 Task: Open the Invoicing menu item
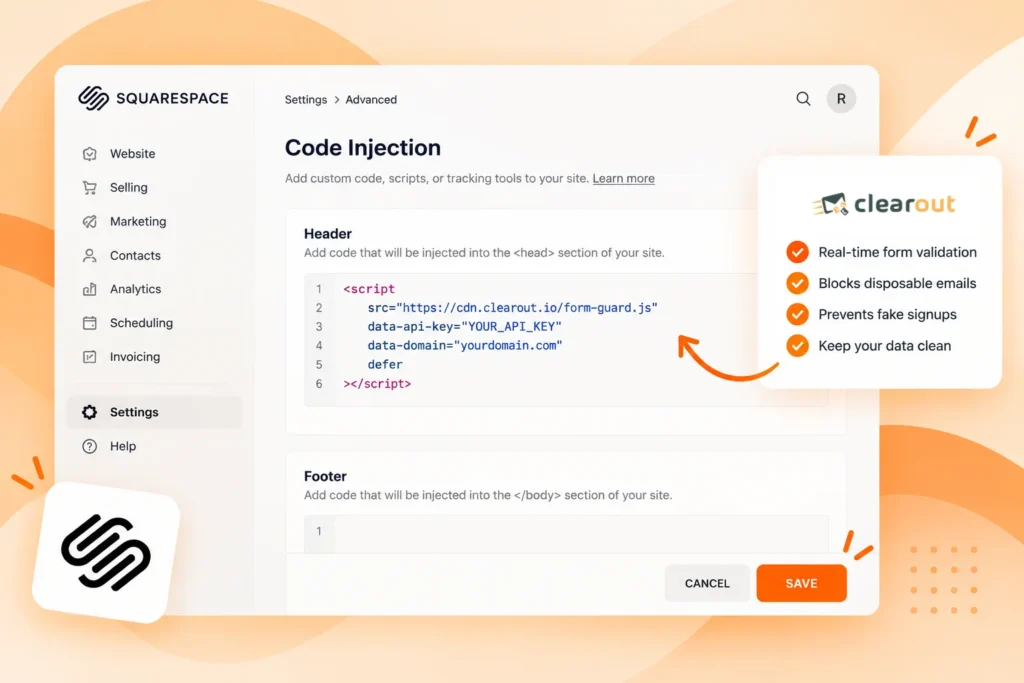click(x=135, y=357)
